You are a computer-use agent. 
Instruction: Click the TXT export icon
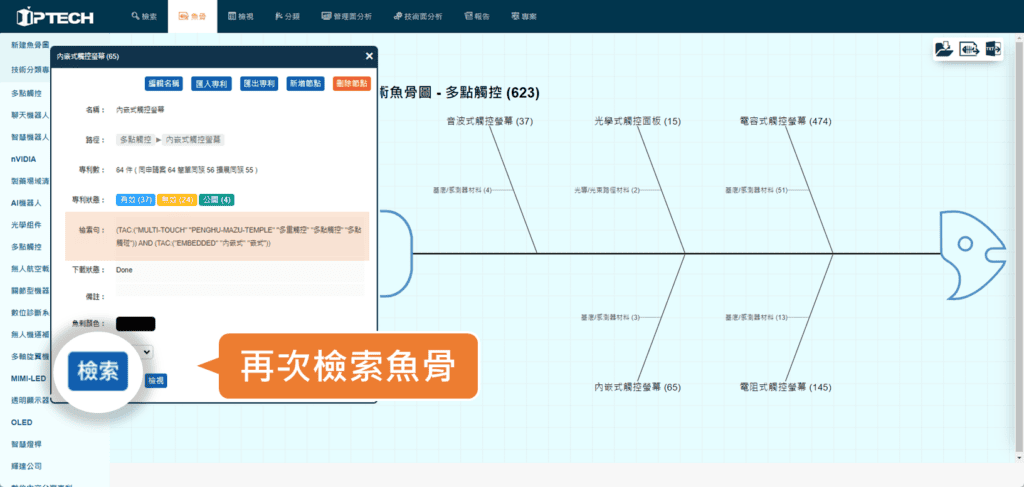point(992,49)
